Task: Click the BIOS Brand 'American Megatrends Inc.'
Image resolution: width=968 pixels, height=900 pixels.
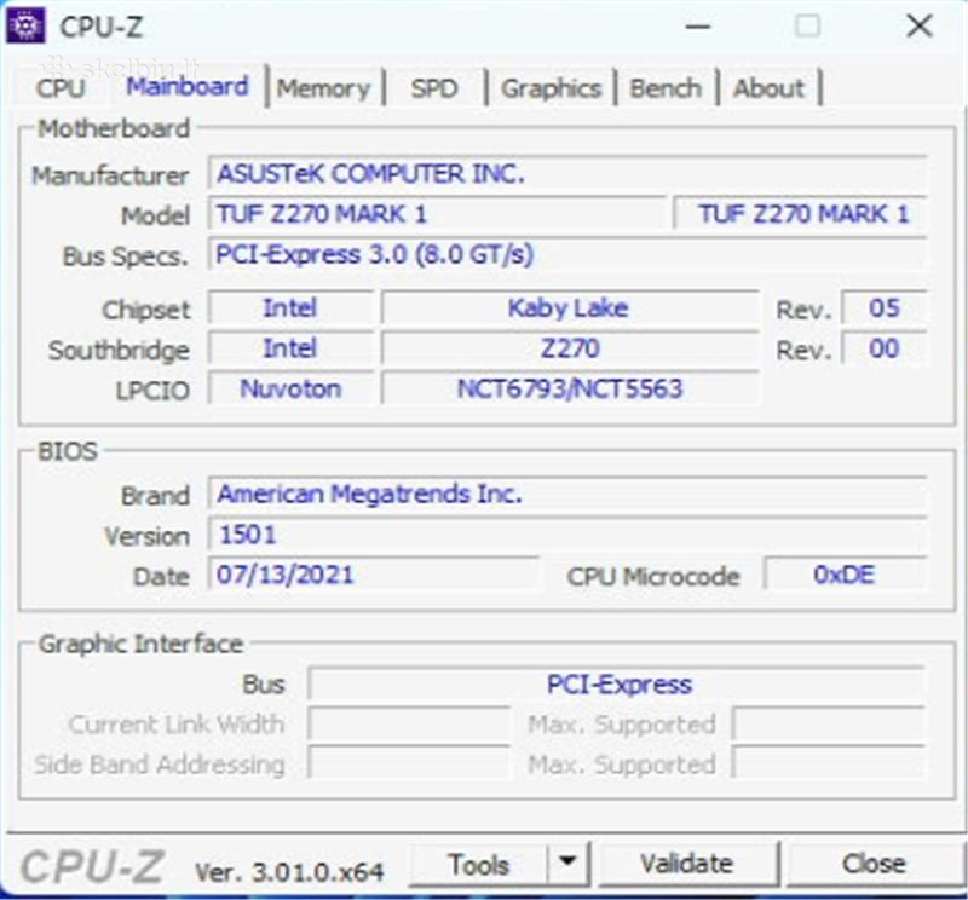Action: pos(567,494)
